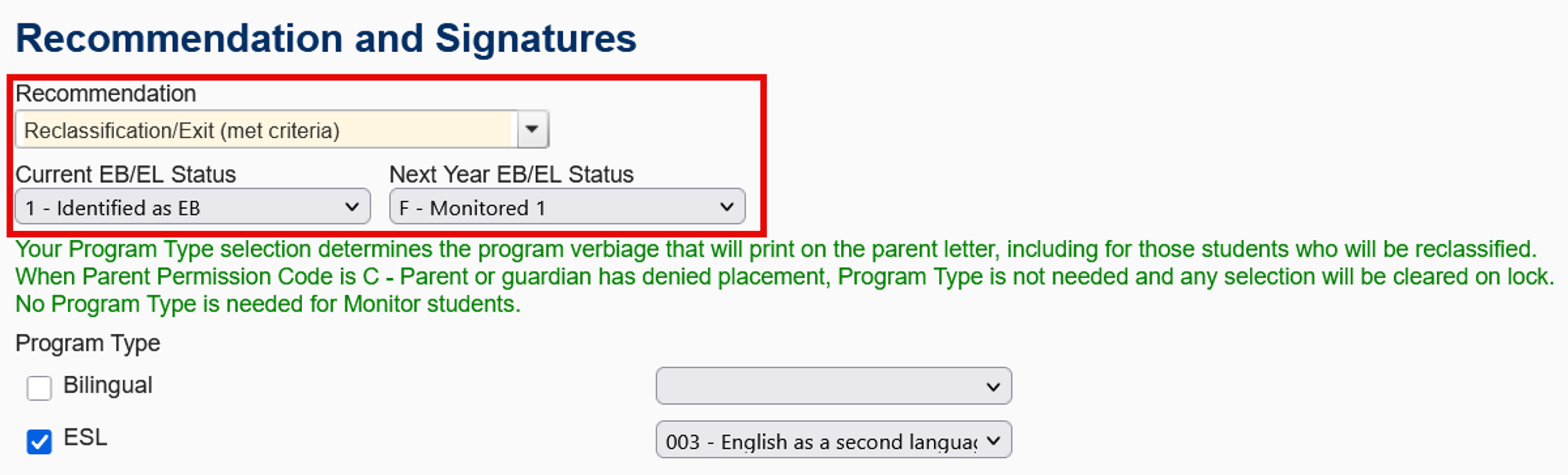Click the chevron on Next Year EB/EL Status

(x=726, y=207)
